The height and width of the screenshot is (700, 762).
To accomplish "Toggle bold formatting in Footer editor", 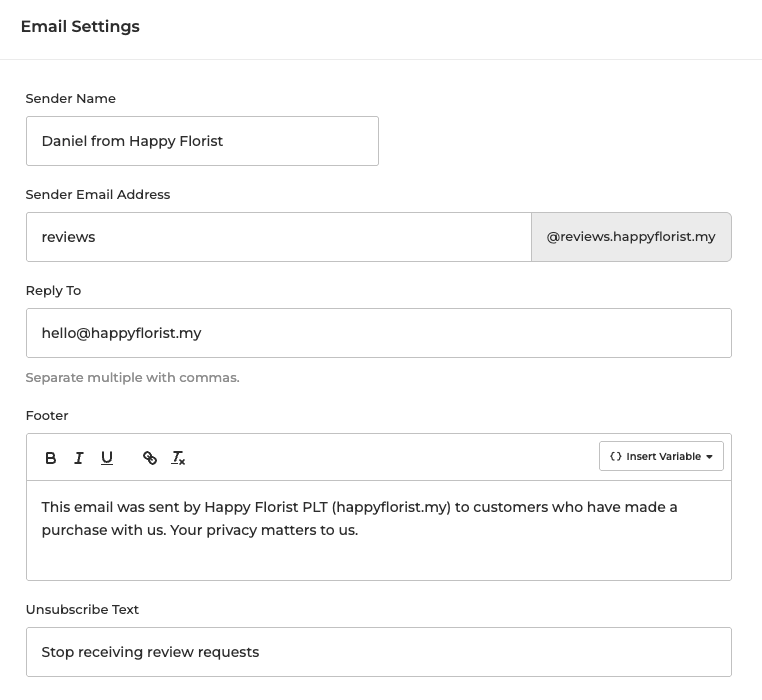I will [51, 458].
